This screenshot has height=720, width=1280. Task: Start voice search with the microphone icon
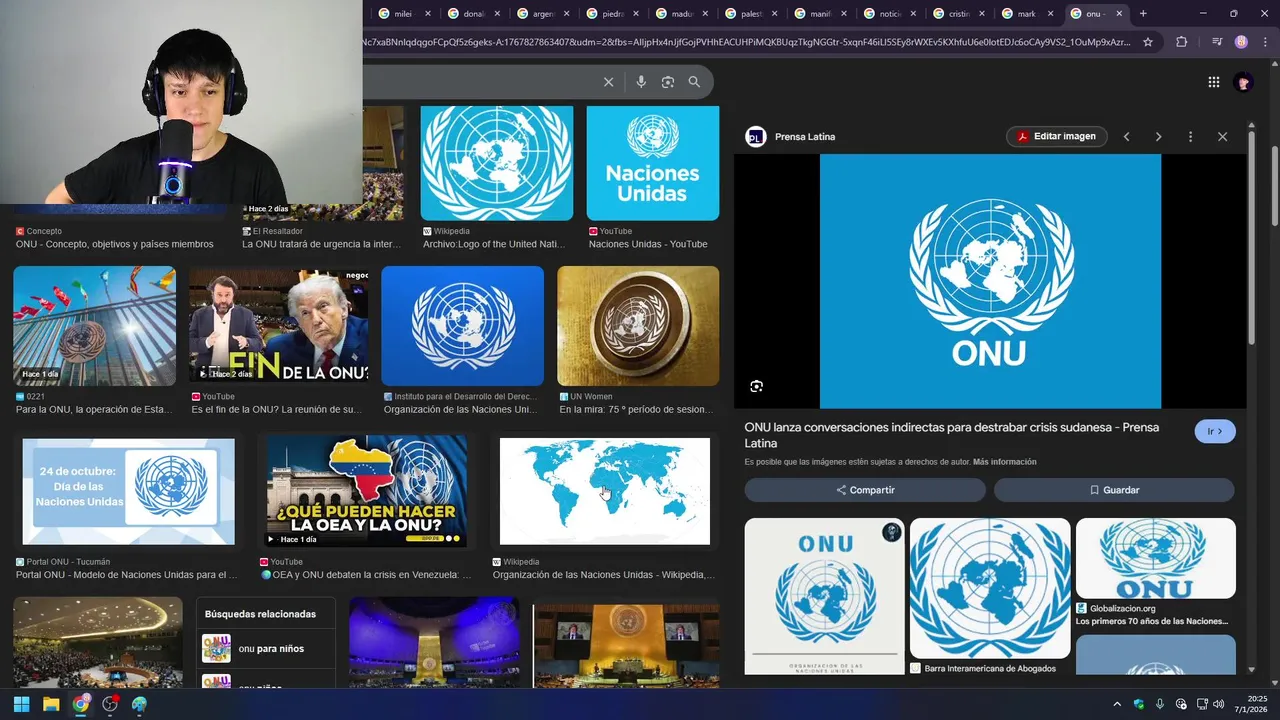641,82
